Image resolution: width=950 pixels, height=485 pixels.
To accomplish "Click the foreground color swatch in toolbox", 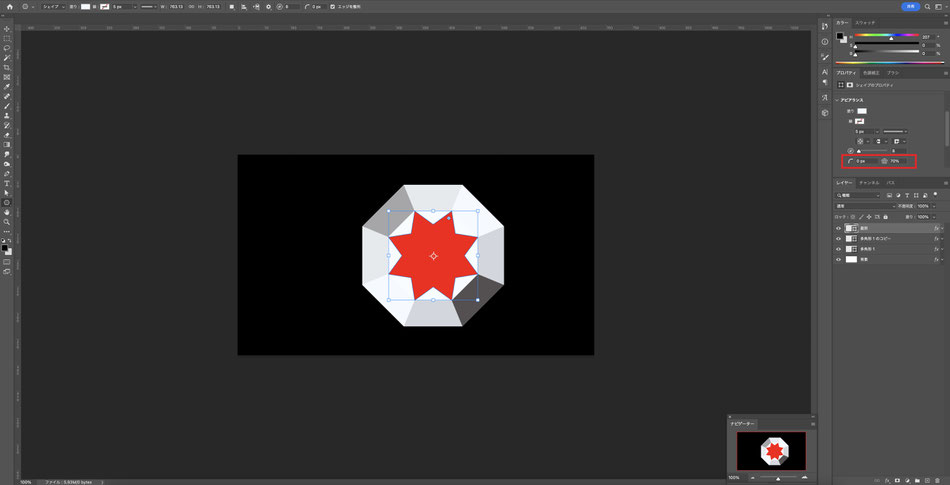I will click(5, 248).
